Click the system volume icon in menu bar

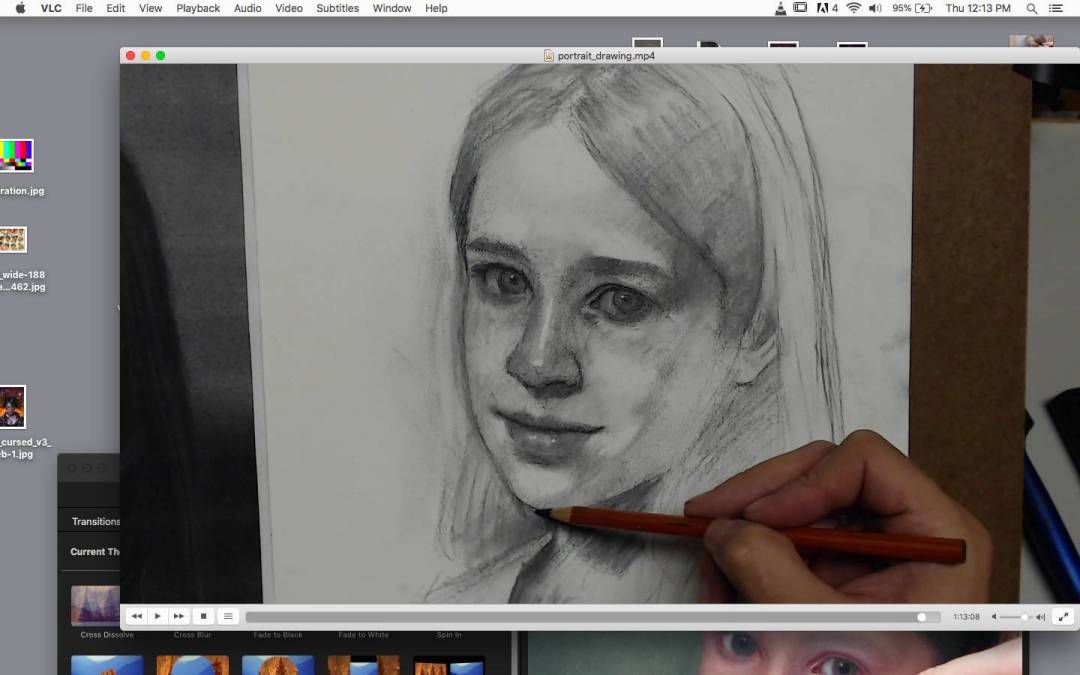875,8
